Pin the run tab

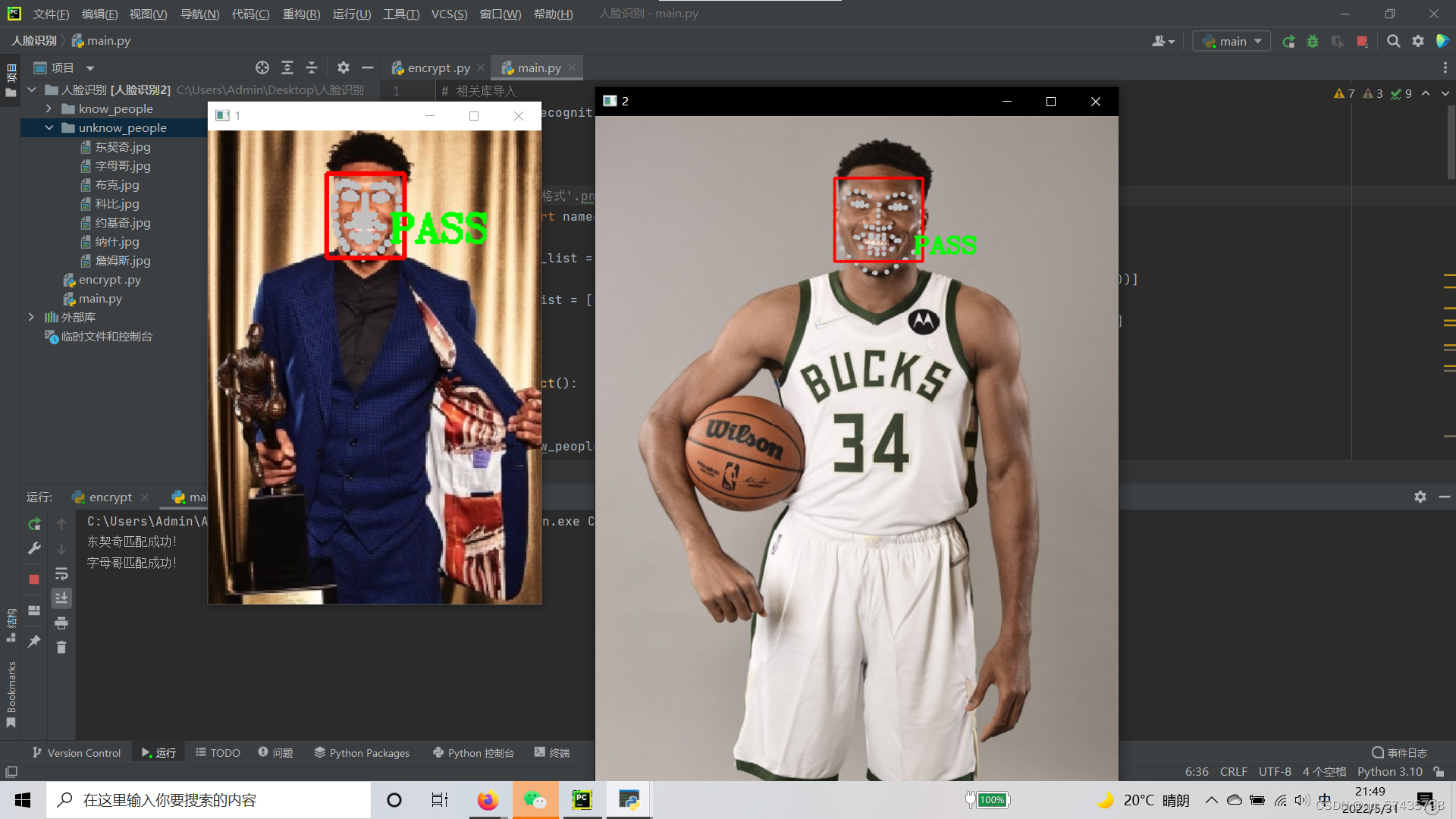[x=34, y=642]
